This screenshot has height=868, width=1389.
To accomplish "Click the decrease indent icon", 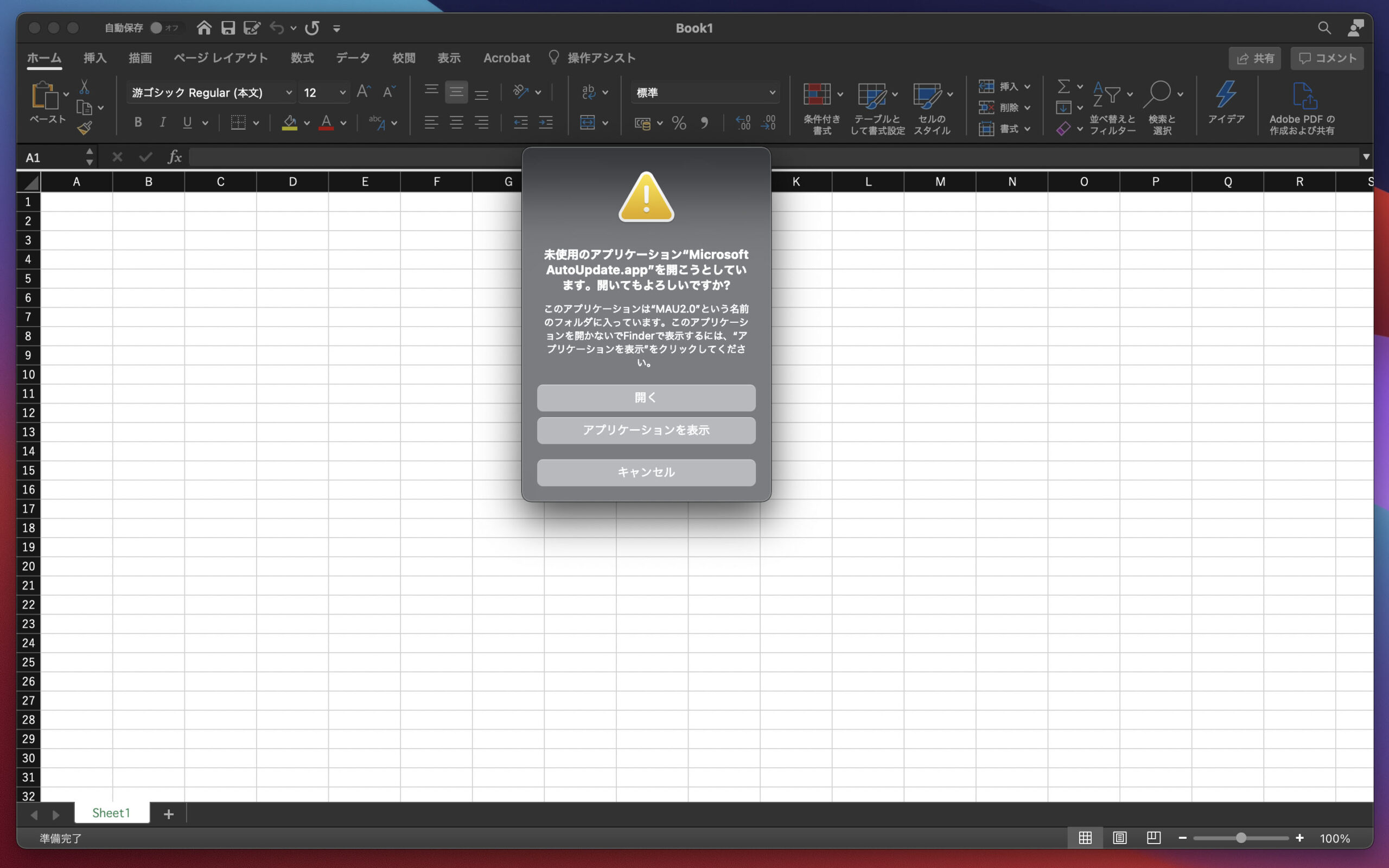I will [x=520, y=122].
